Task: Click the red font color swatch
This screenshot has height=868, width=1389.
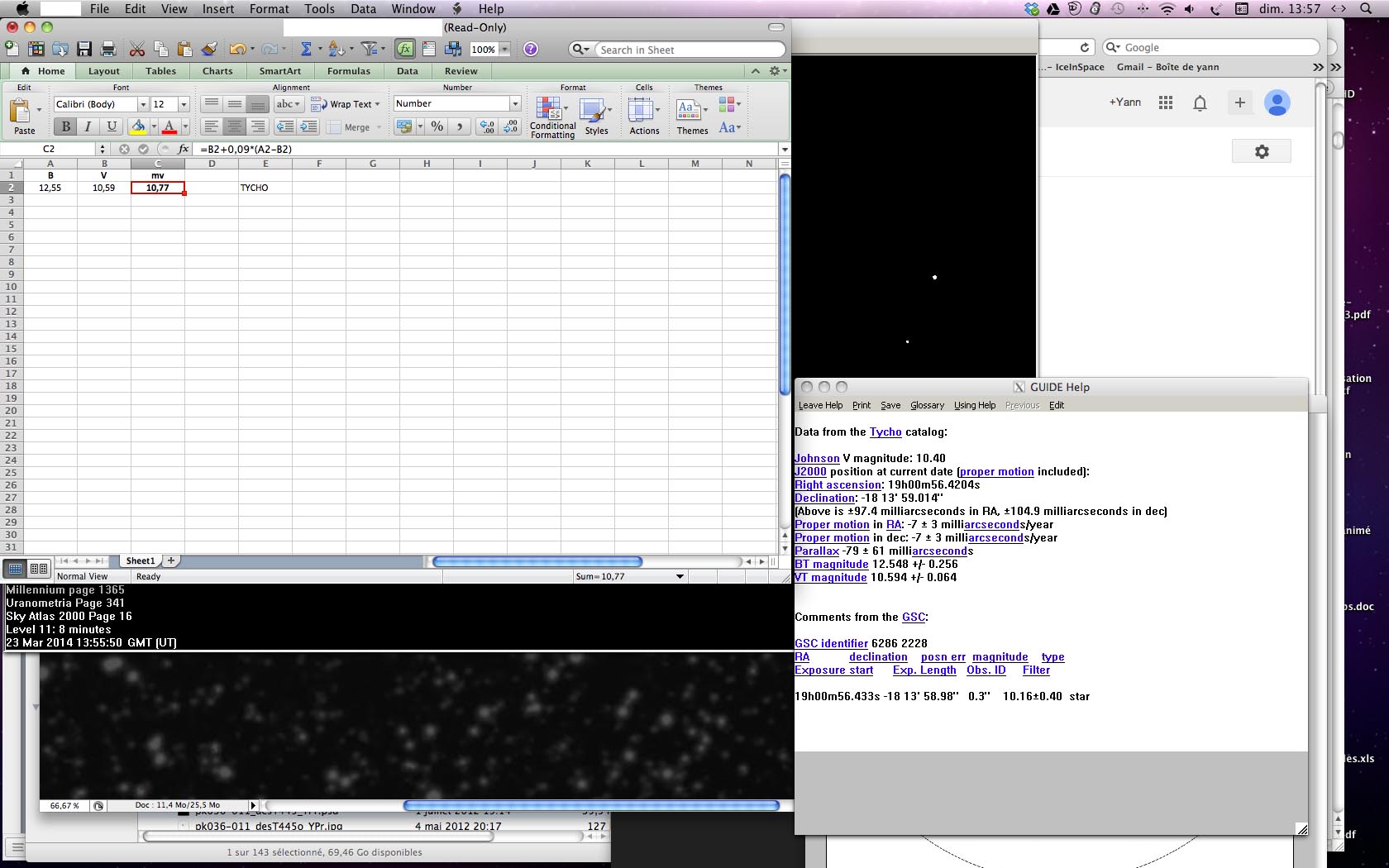Action: [x=169, y=126]
